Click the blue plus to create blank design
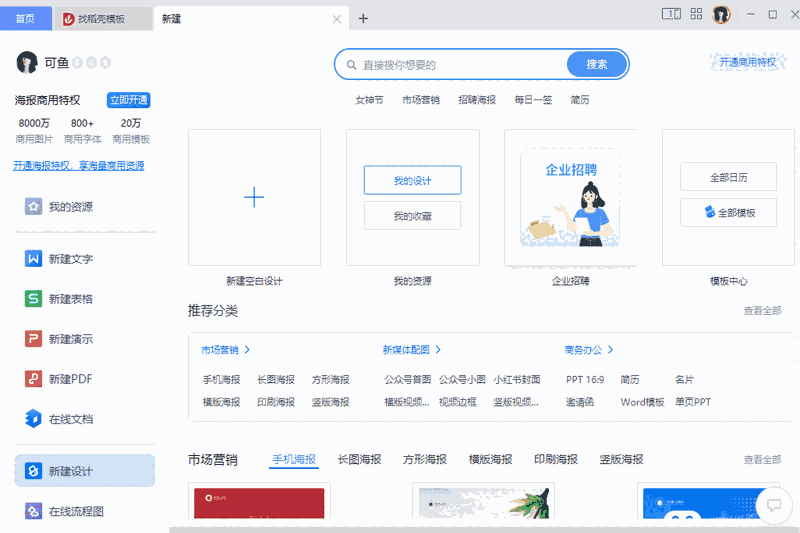The width and height of the screenshot is (800, 533). [x=254, y=197]
